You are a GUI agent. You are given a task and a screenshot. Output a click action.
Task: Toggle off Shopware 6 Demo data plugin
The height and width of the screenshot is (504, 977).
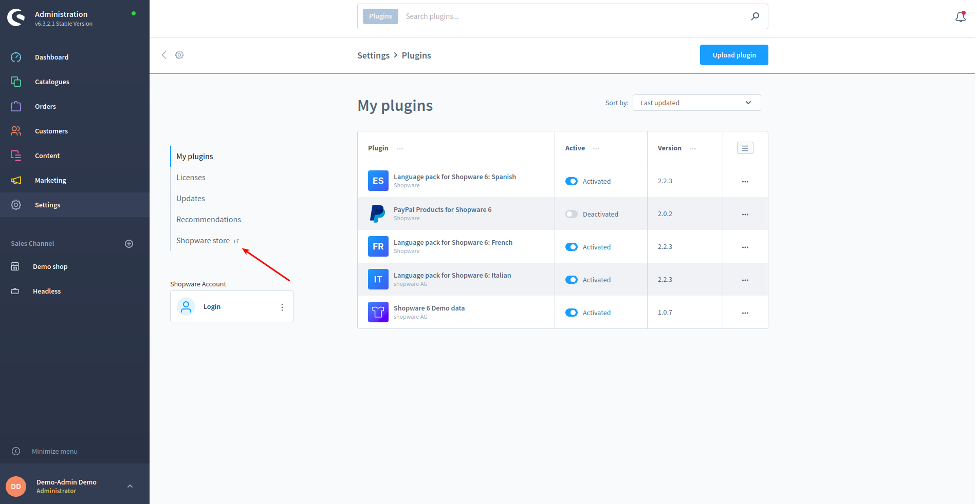(x=571, y=312)
